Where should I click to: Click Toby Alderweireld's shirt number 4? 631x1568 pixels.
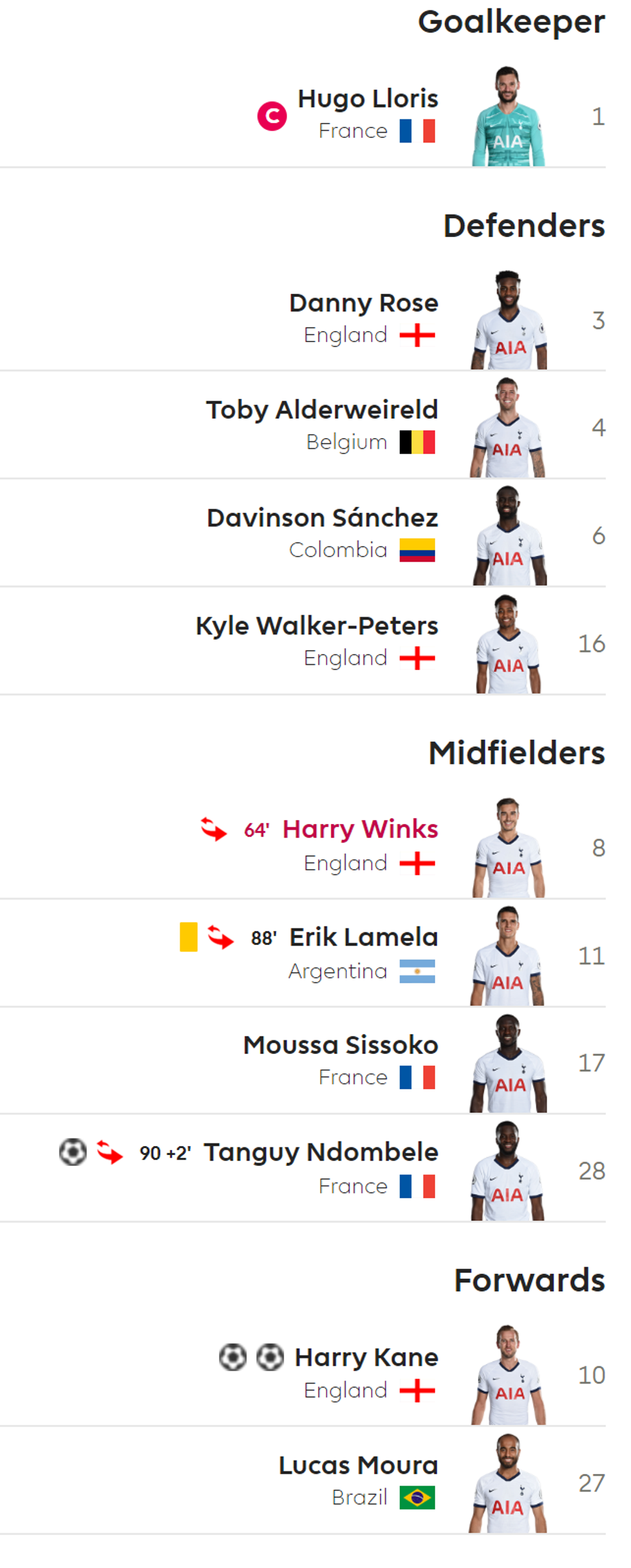tap(598, 428)
